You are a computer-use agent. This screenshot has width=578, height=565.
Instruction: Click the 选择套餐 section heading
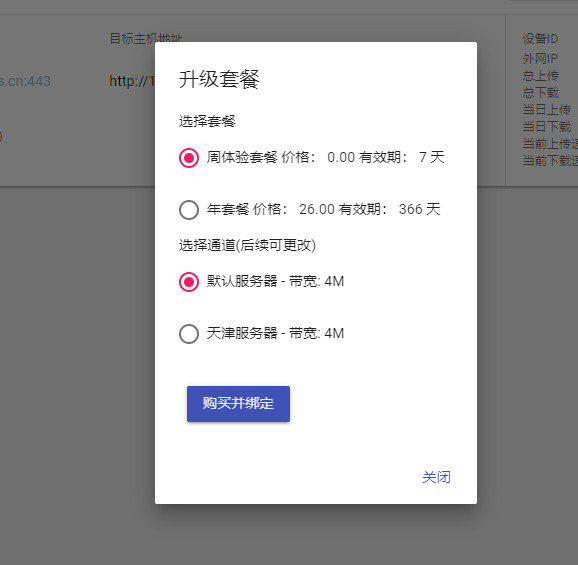click(x=207, y=121)
